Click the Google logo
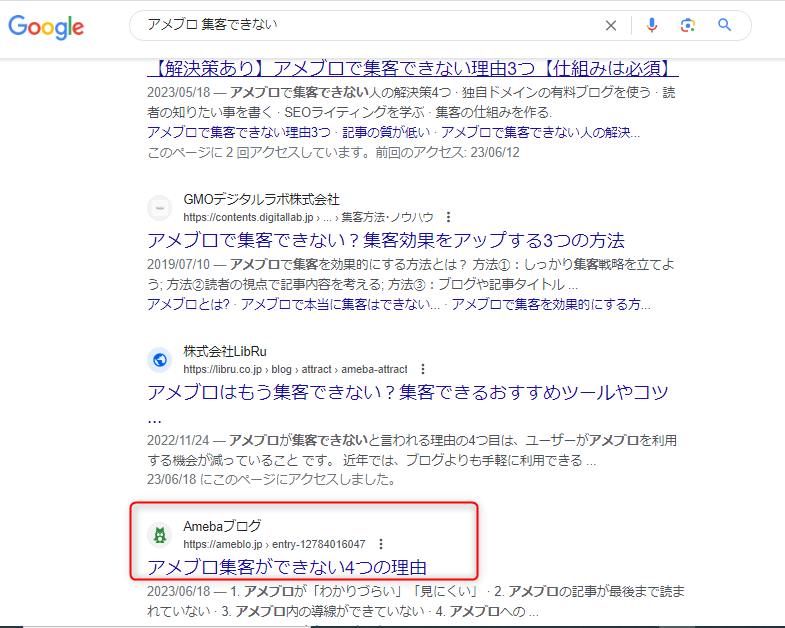The image size is (785, 628). coord(46,27)
